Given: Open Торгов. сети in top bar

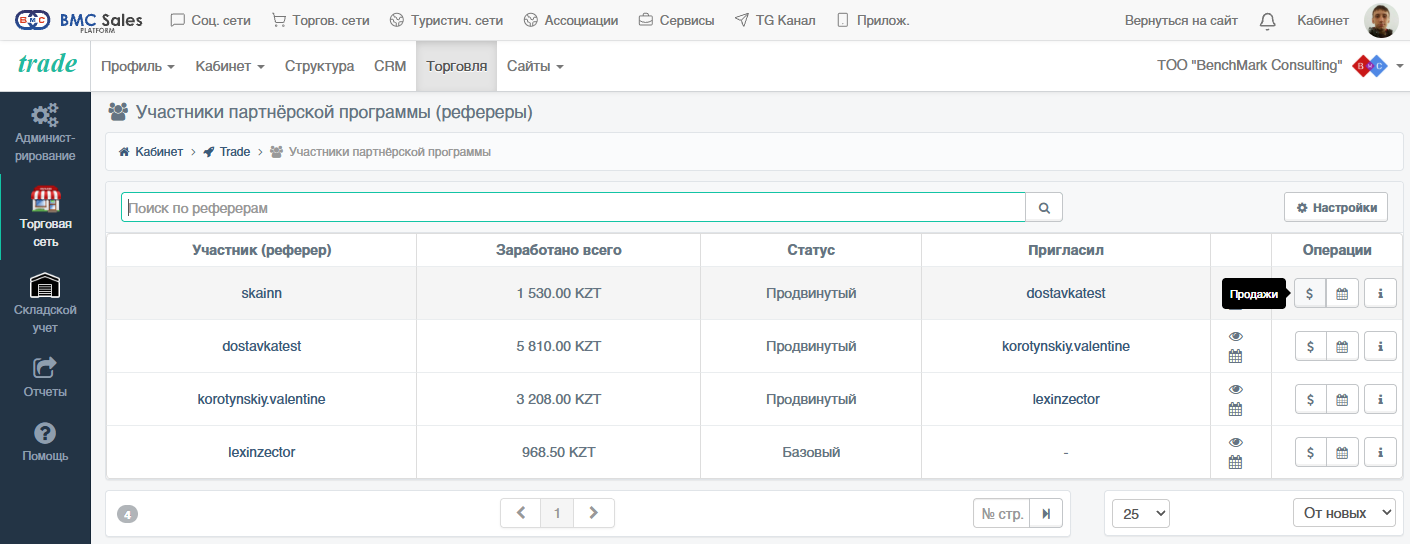Looking at the screenshot, I should (320, 20).
